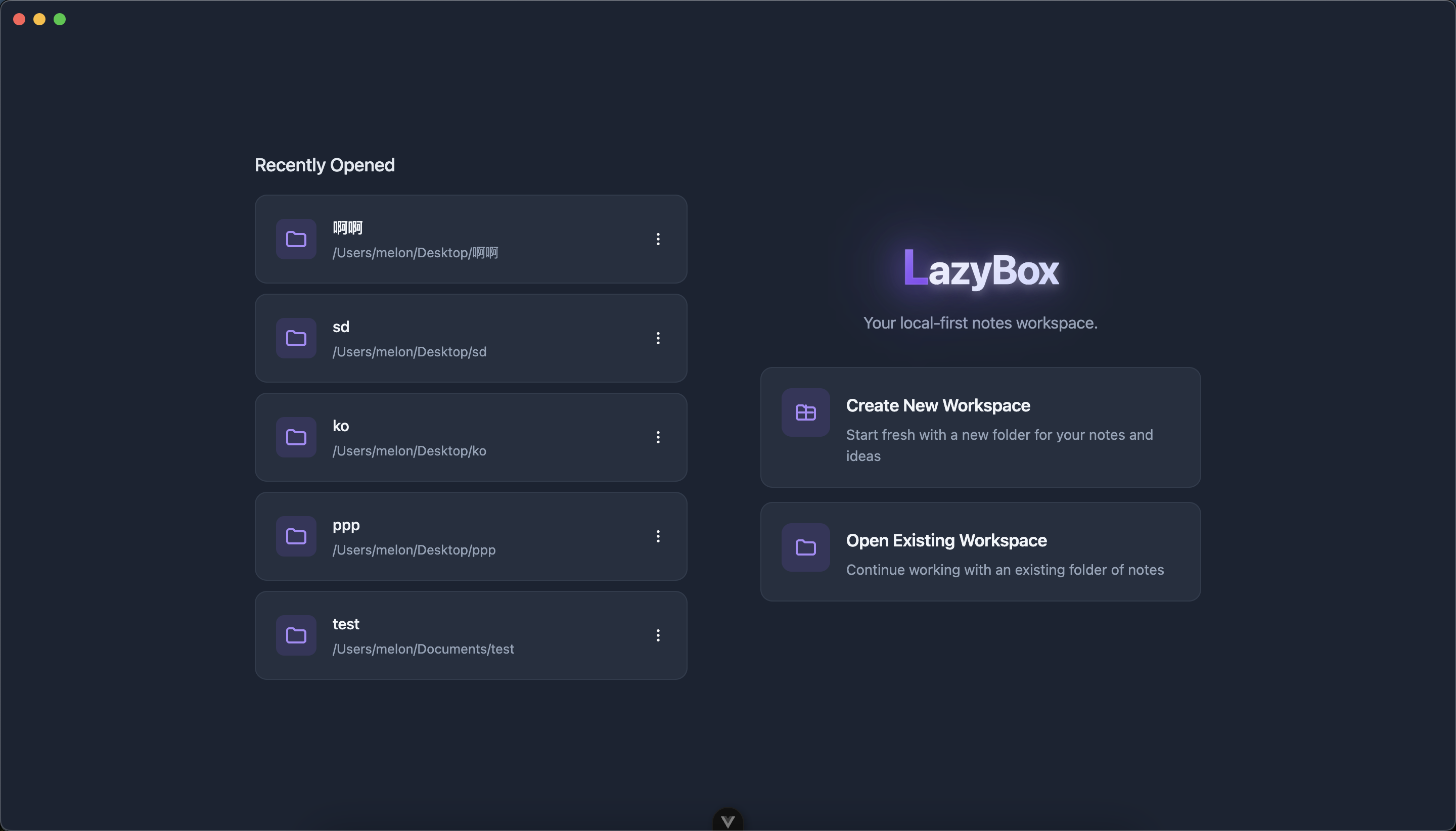Click the Create New Workspace icon
The width and height of the screenshot is (1456, 831).
(805, 412)
